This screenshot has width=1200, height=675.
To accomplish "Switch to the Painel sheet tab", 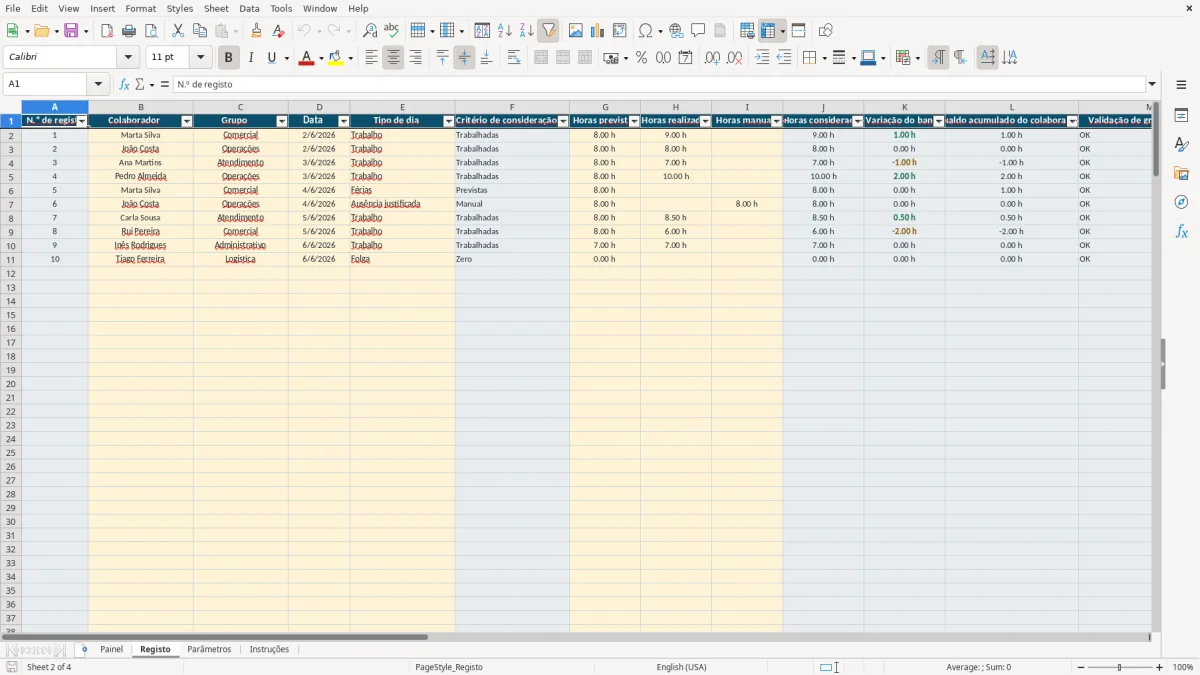I will point(111,650).
